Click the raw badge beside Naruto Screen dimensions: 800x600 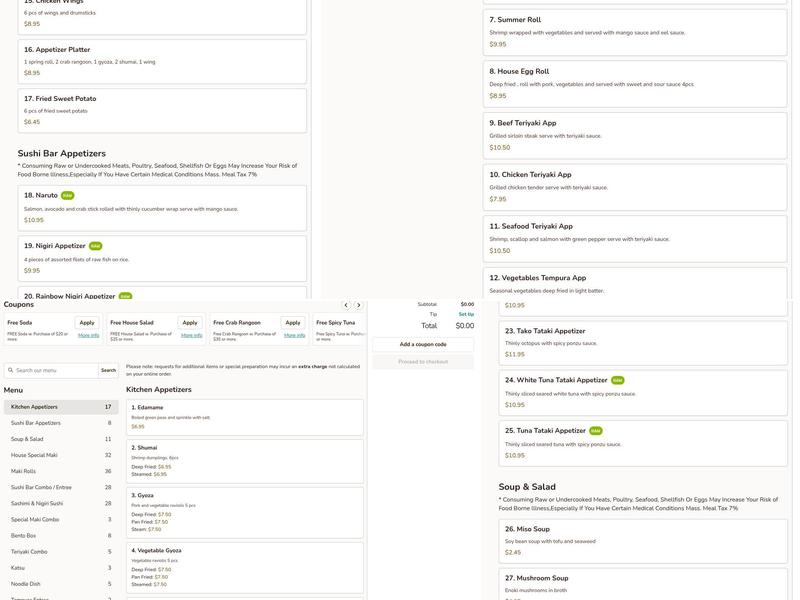click(x=68, y=195)
